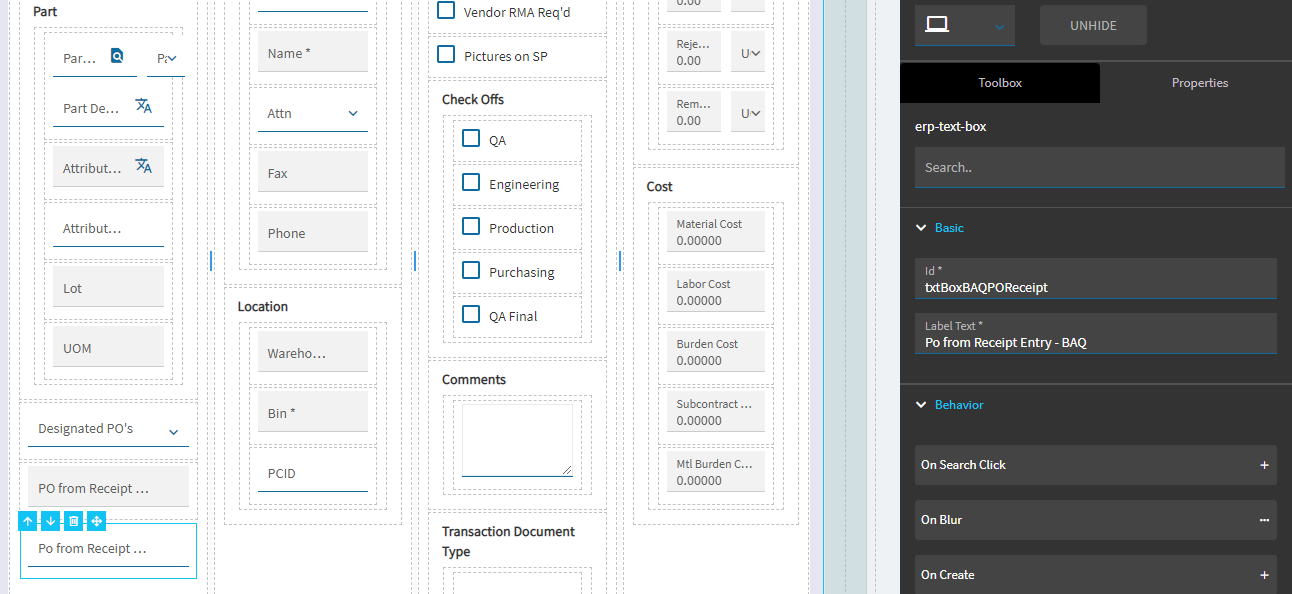Image resolution: width=1292 pixels, height=594 pixels.
Task: Click the Label Text property field
Action: point(1096,333)
